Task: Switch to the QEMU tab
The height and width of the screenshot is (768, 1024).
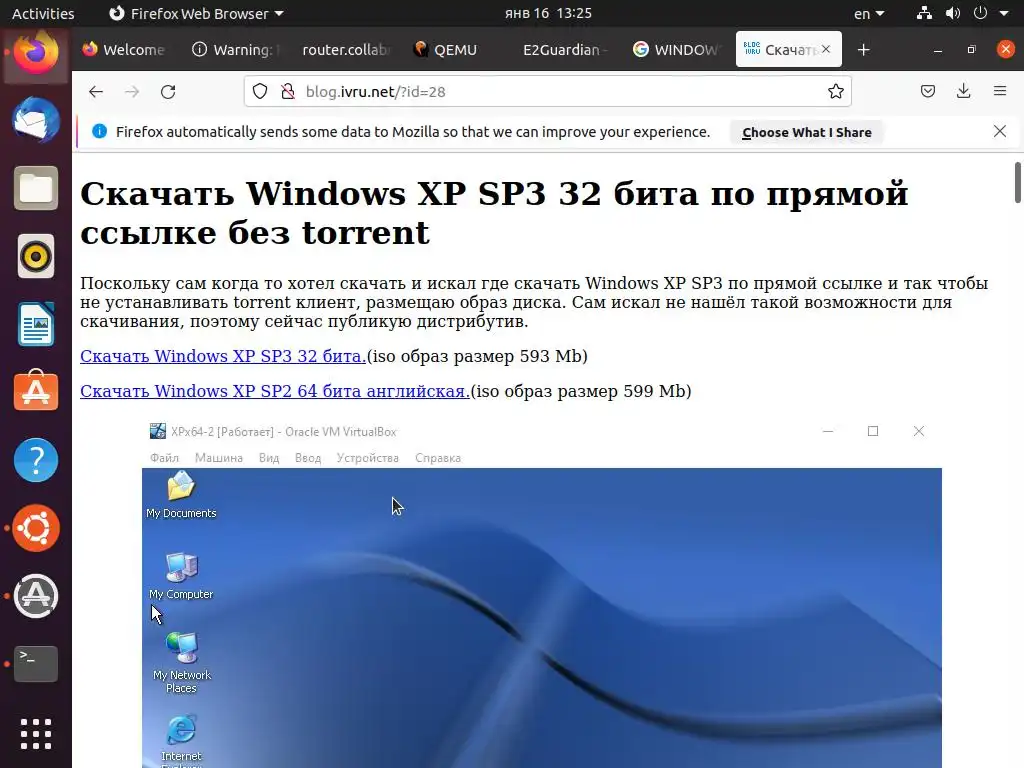Action: [455, 50]
